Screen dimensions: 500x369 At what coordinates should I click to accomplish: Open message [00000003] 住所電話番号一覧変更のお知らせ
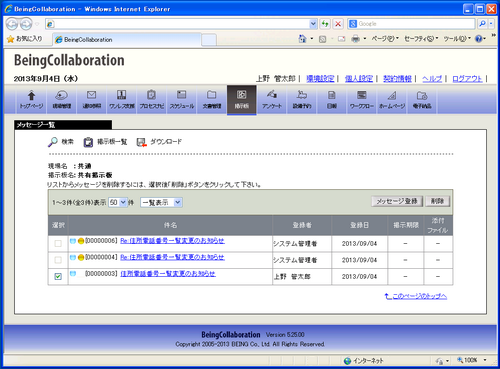[x=168, y=274]
